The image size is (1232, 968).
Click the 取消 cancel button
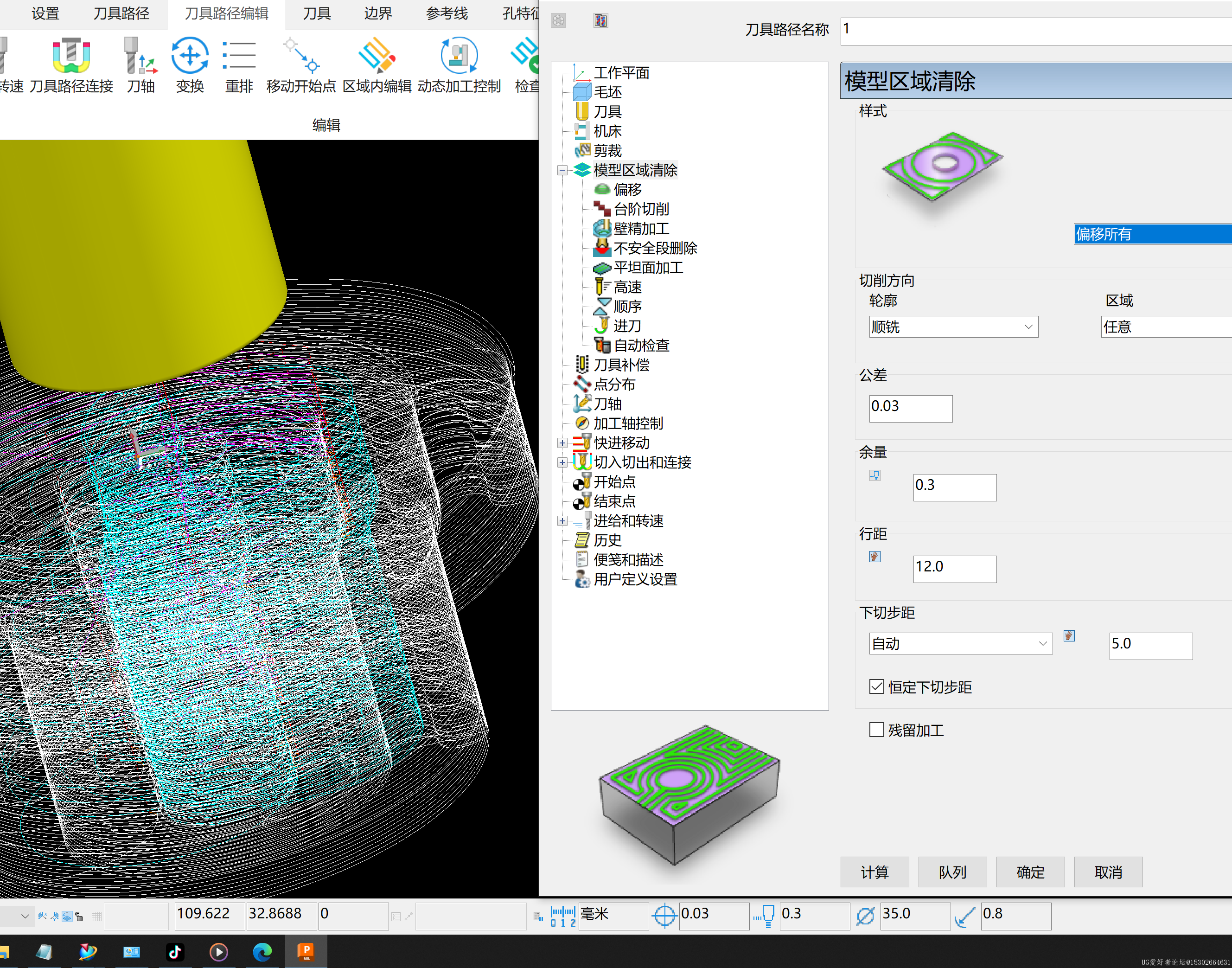1108,872
